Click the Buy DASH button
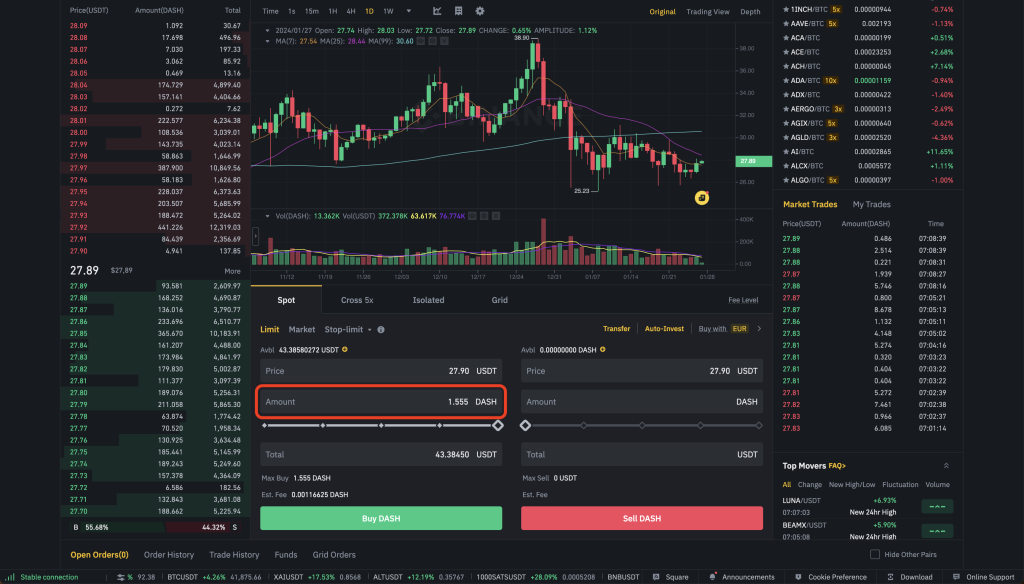Viewport: 1024px width, 584px height. [381, 518]
